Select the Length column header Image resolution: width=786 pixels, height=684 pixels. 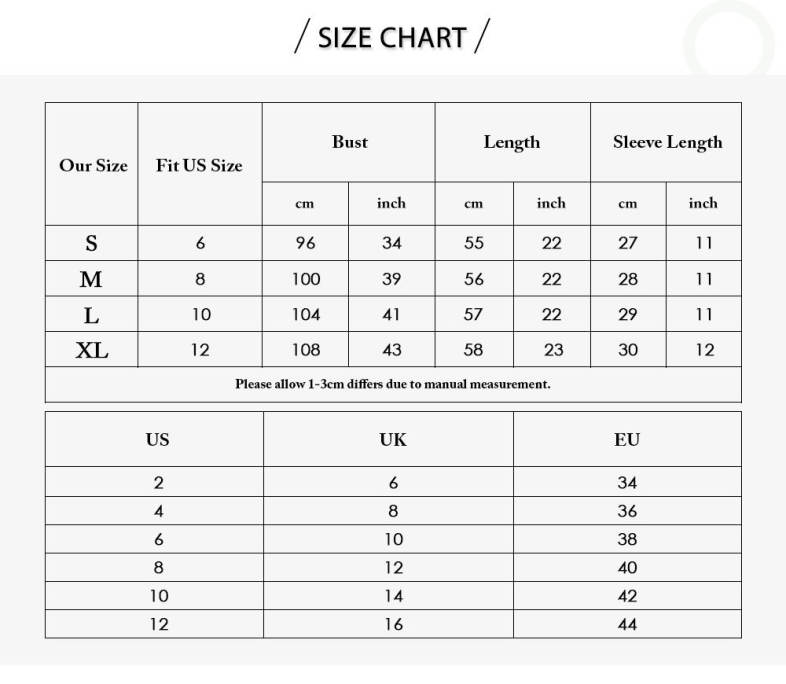point(512,142)
